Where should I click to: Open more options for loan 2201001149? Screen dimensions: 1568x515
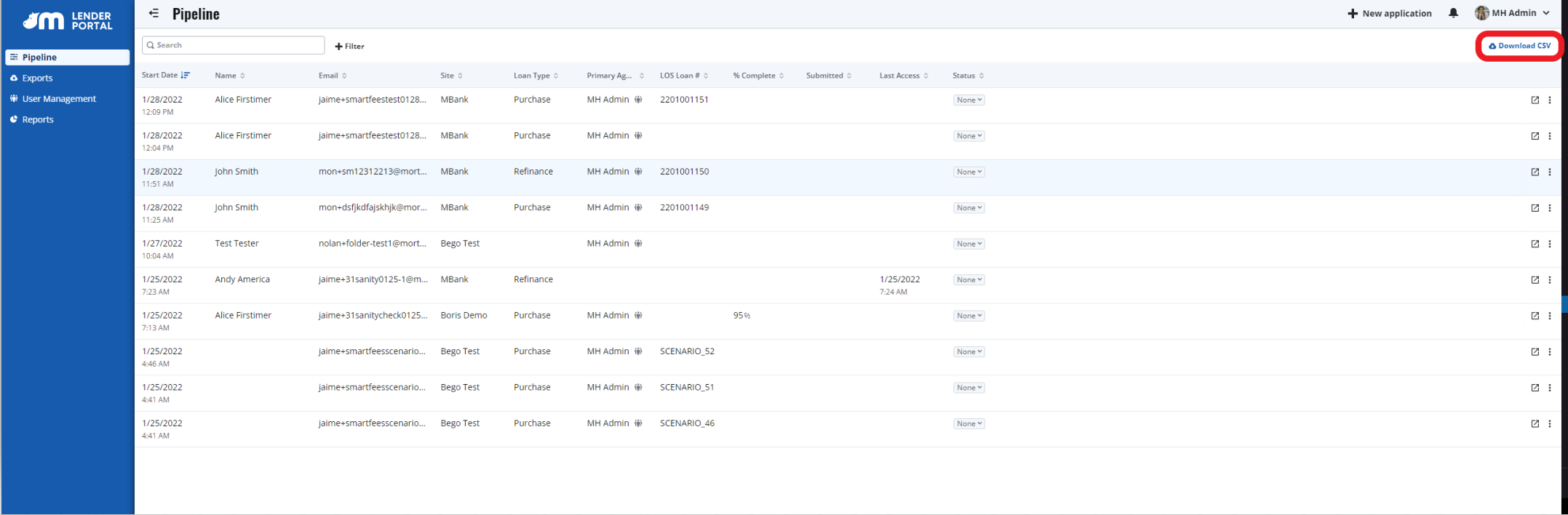[1550, 208]
